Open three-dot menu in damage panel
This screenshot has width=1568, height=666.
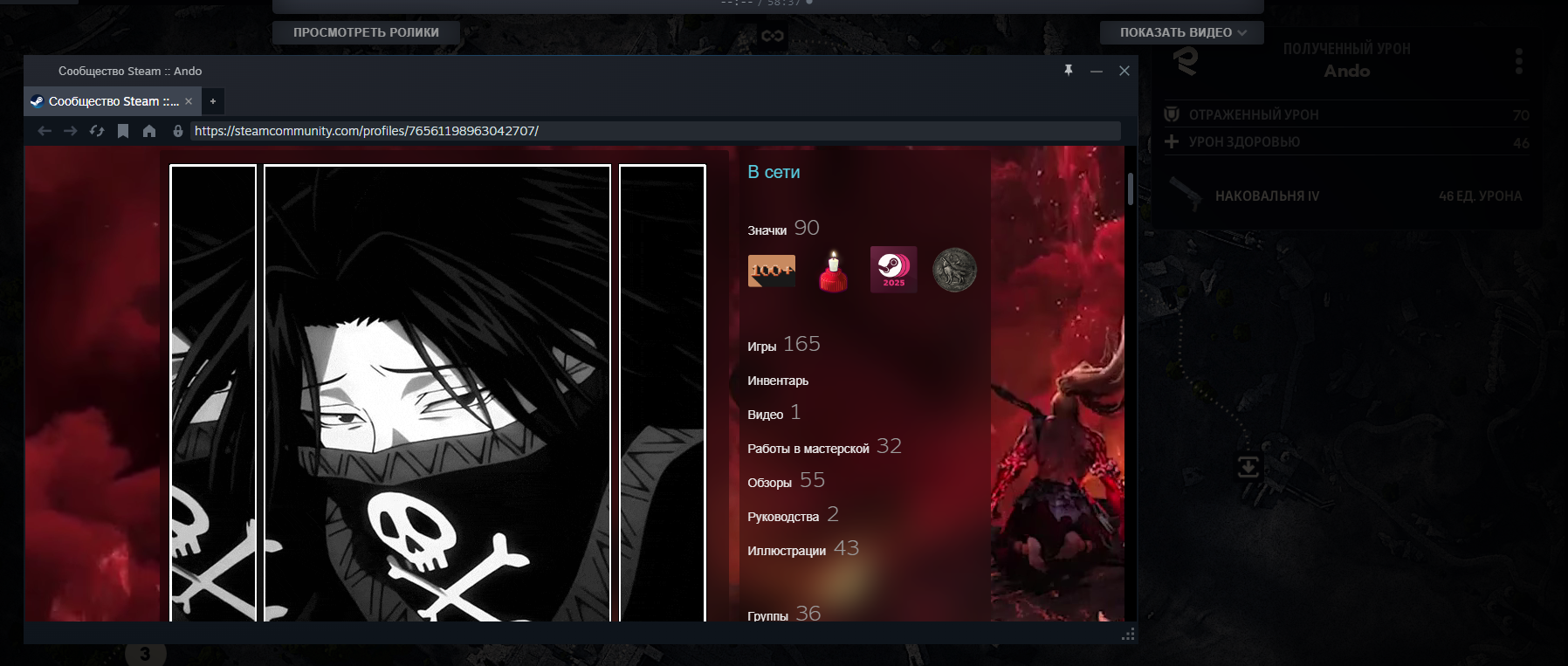[1519, 61]
